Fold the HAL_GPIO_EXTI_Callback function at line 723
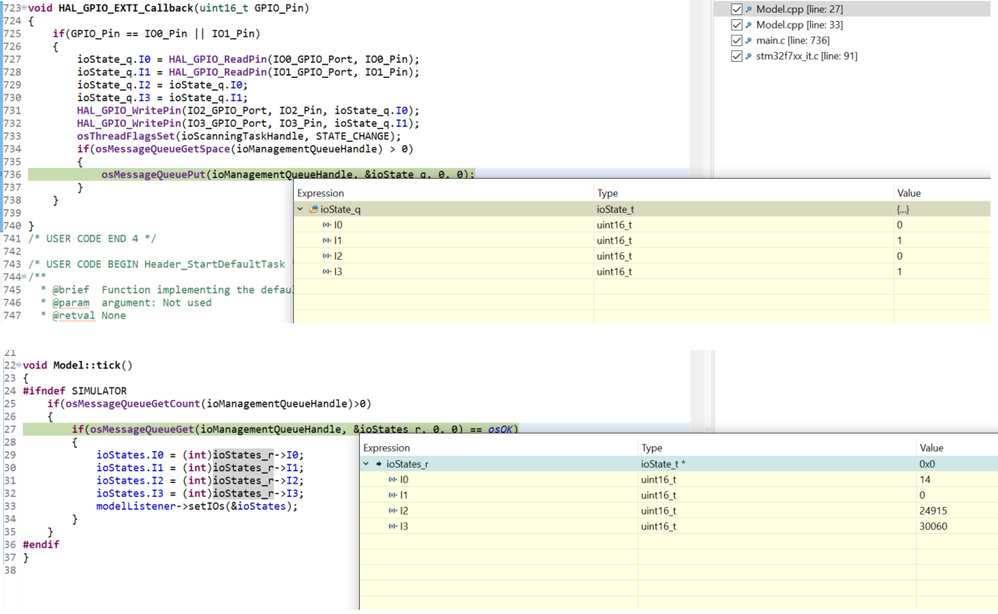Image resolution: width=998 pixels, height=614 pixels. pyautogui.click(x=24, y=8)
